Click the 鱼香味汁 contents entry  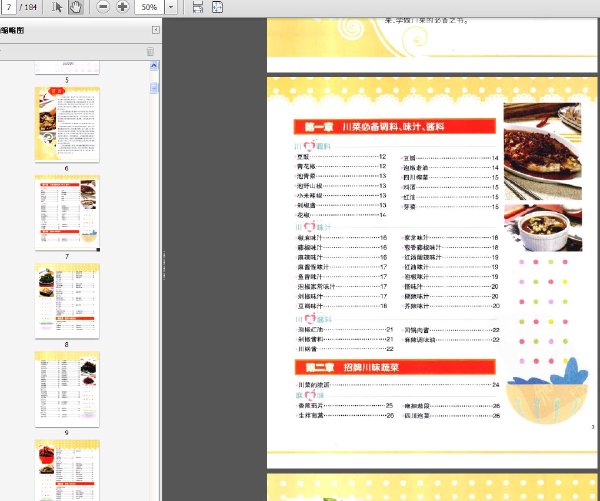[342, 277]
